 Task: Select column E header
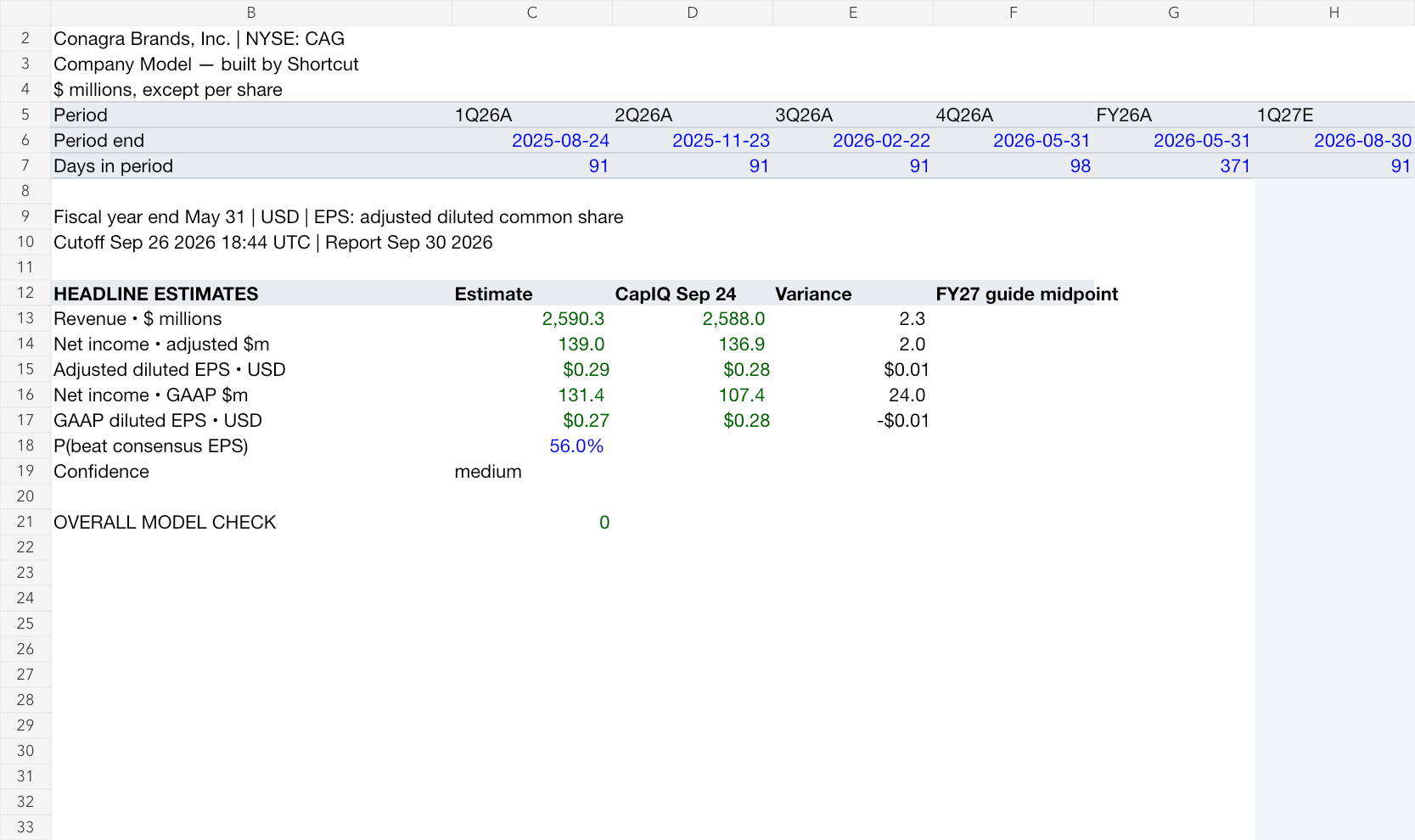coord(853,13)
